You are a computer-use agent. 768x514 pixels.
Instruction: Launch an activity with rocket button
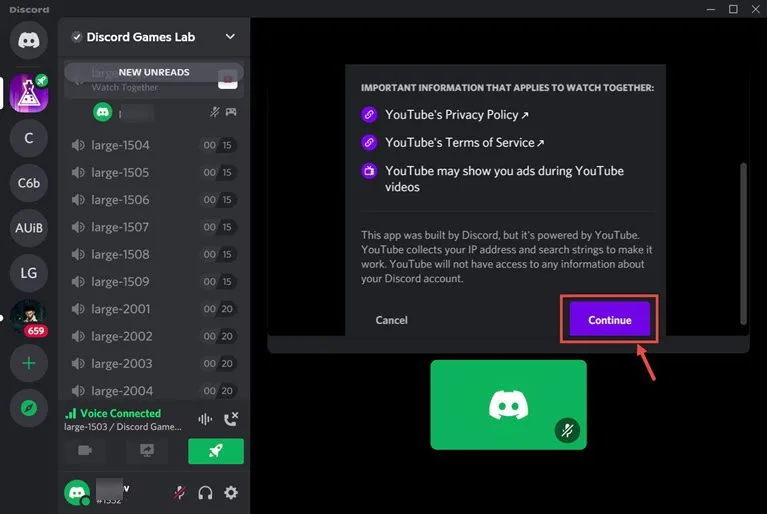[x=216, y=451]
